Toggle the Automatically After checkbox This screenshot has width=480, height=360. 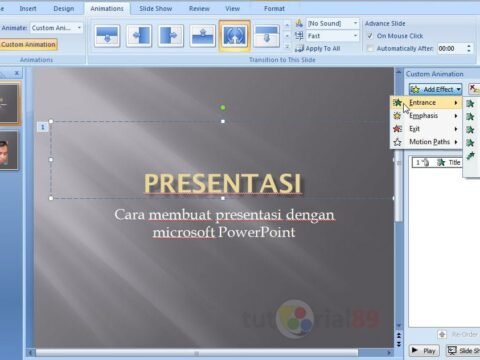pyautogui.click(x=370, y=49)
